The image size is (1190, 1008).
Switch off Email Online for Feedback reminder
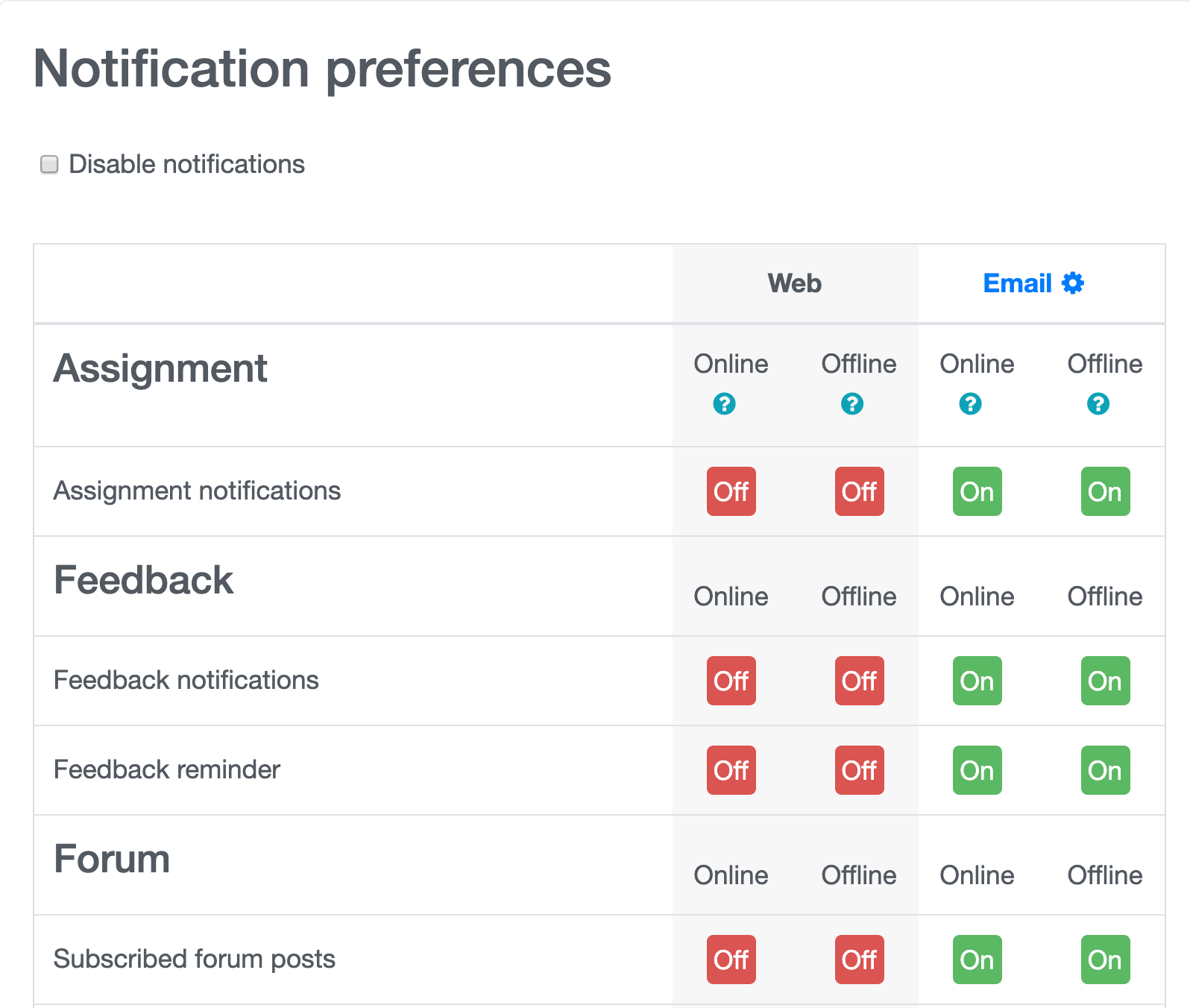(977, 770)
